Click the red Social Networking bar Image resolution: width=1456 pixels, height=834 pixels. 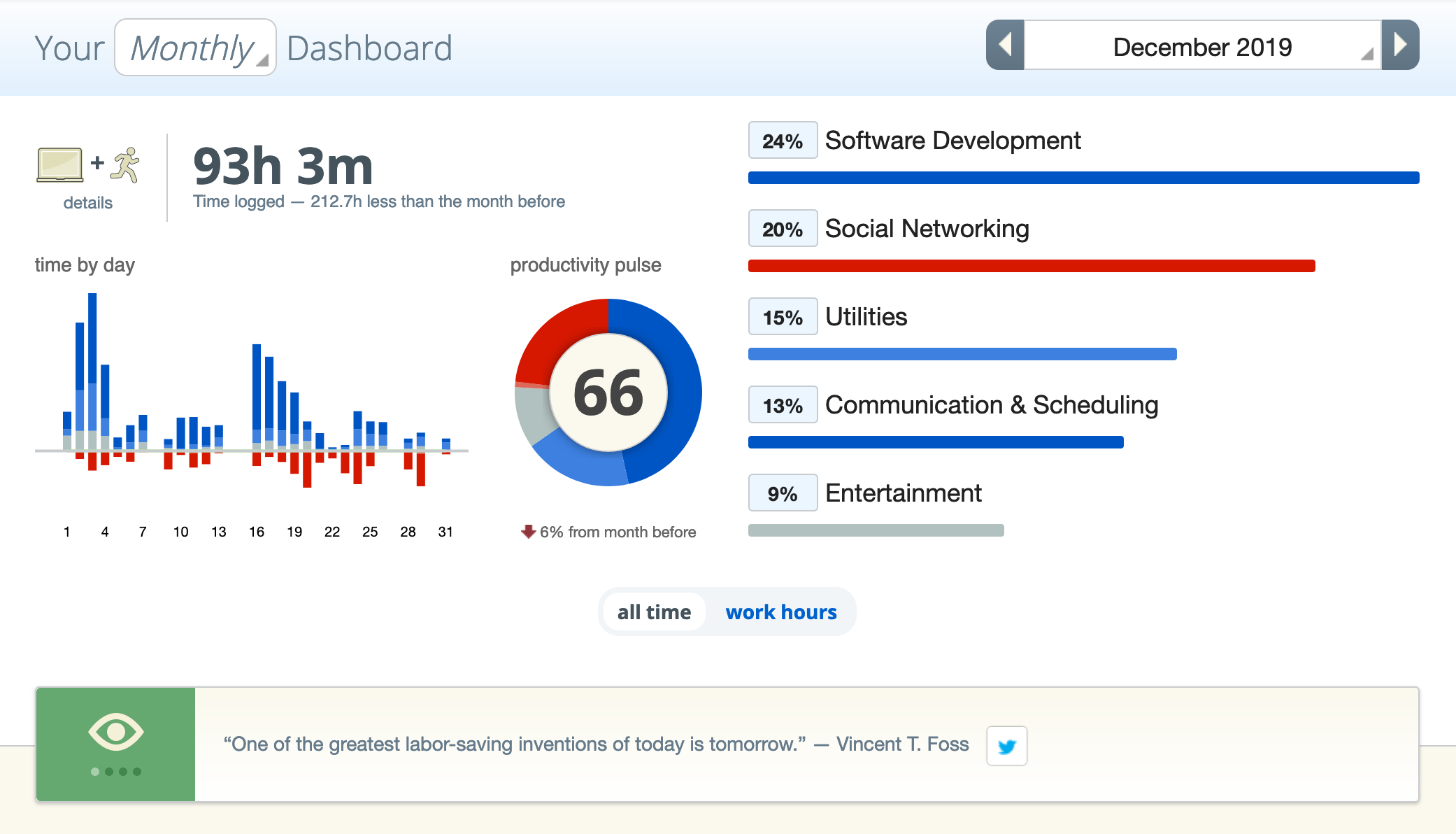click(1032, 266)
